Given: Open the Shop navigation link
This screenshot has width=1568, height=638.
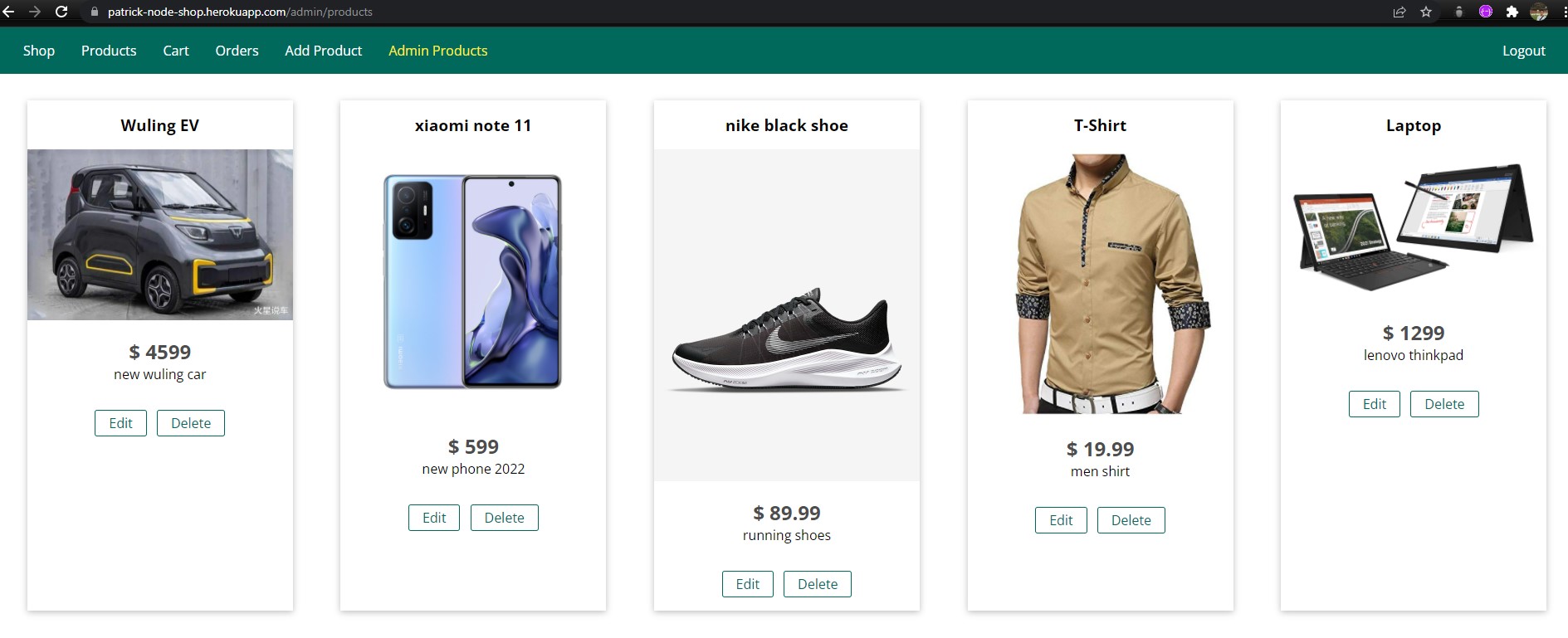Looking at the screenshot, I should [x=39, y=51].
